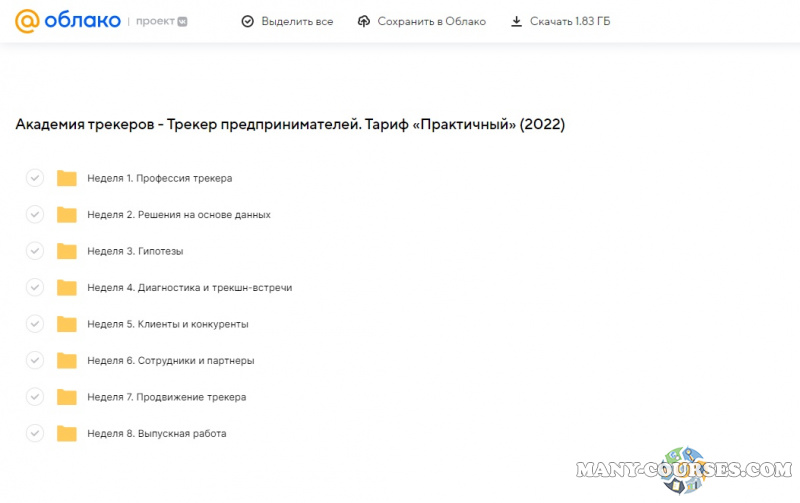The image size is (800, 503).
Task: Open the Неделя 8. Выпускная работа link
Action: (156, 433)
